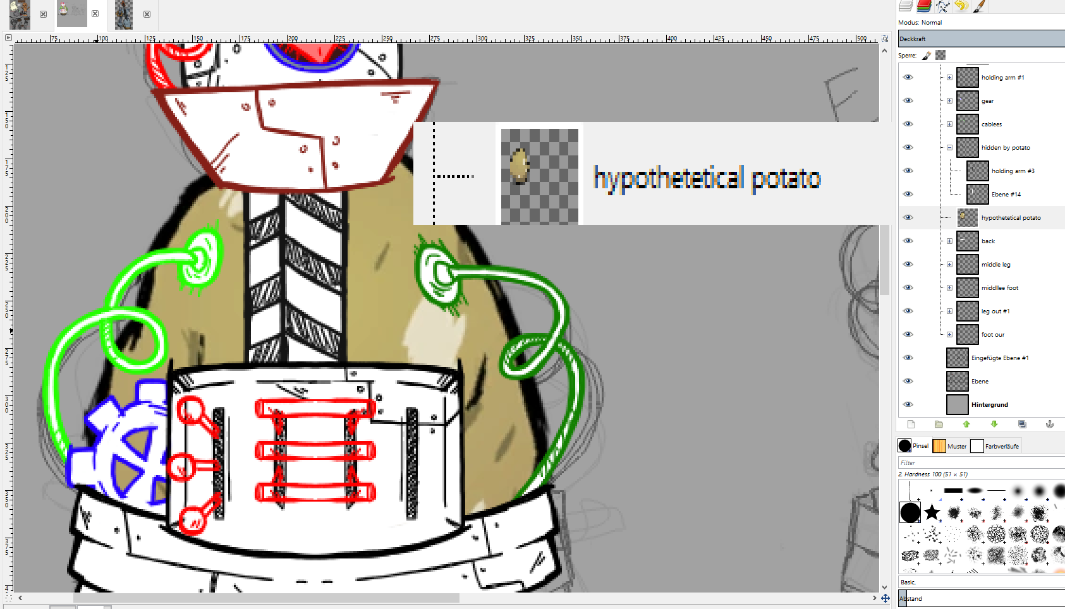Hide the Hintergrund layer
Screen dimensions: 1065x609
coord(908,404)
